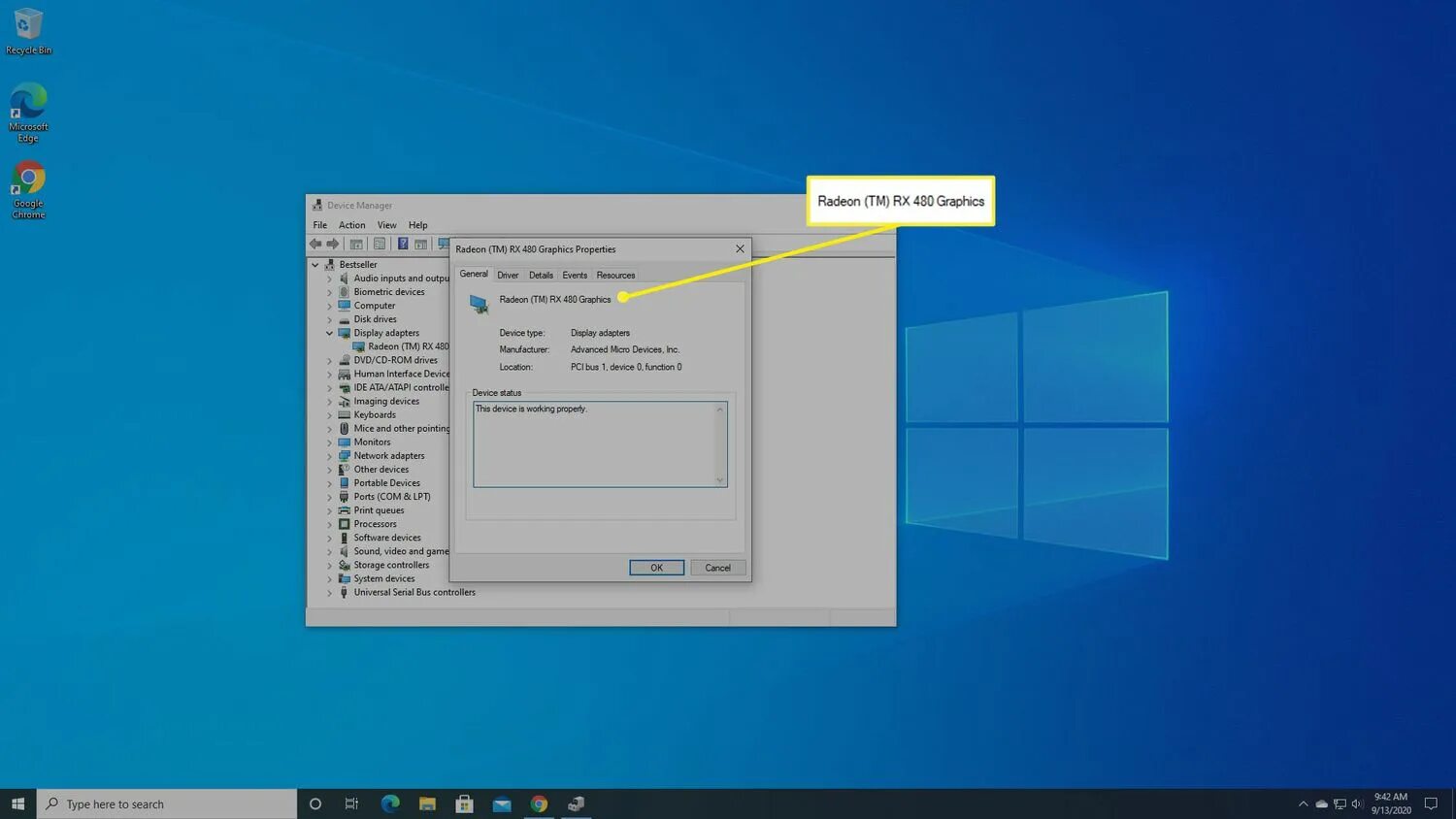
Task: Open the Action menu in Device Manager
Action: [352, 225]
